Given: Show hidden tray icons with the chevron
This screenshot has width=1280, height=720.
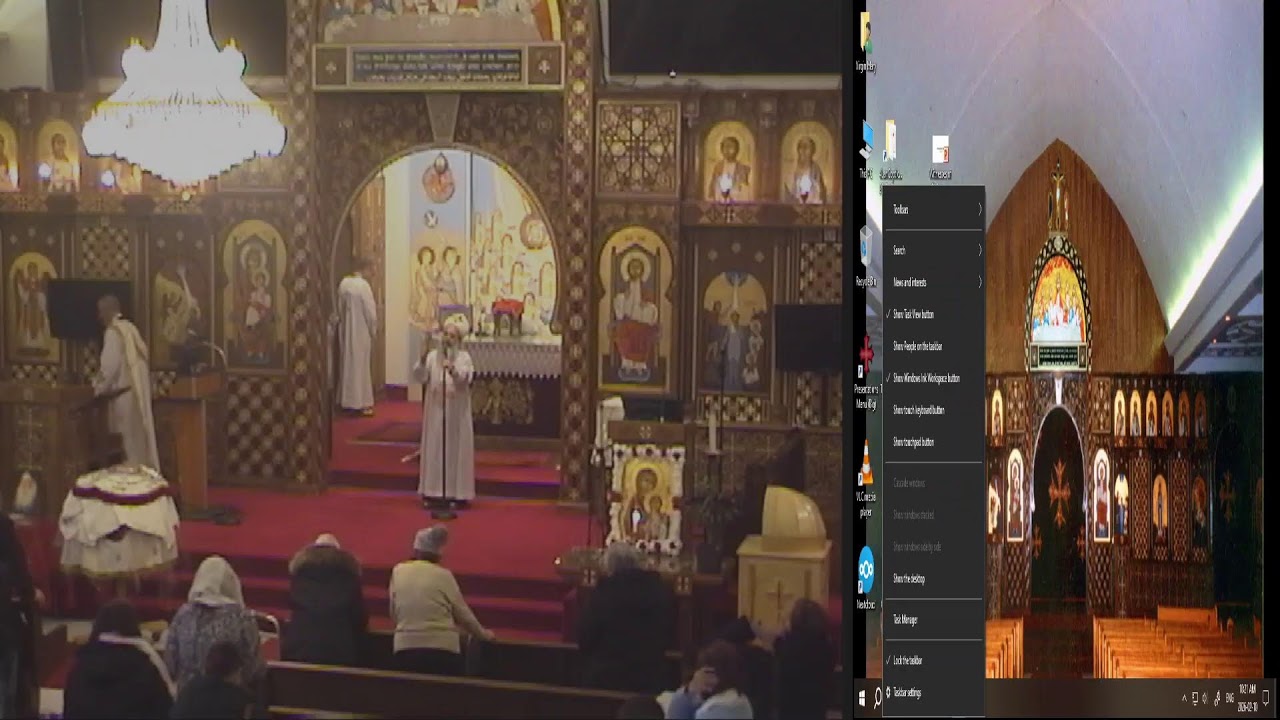Looking at the screenshot, I should tap(1184, 697).
